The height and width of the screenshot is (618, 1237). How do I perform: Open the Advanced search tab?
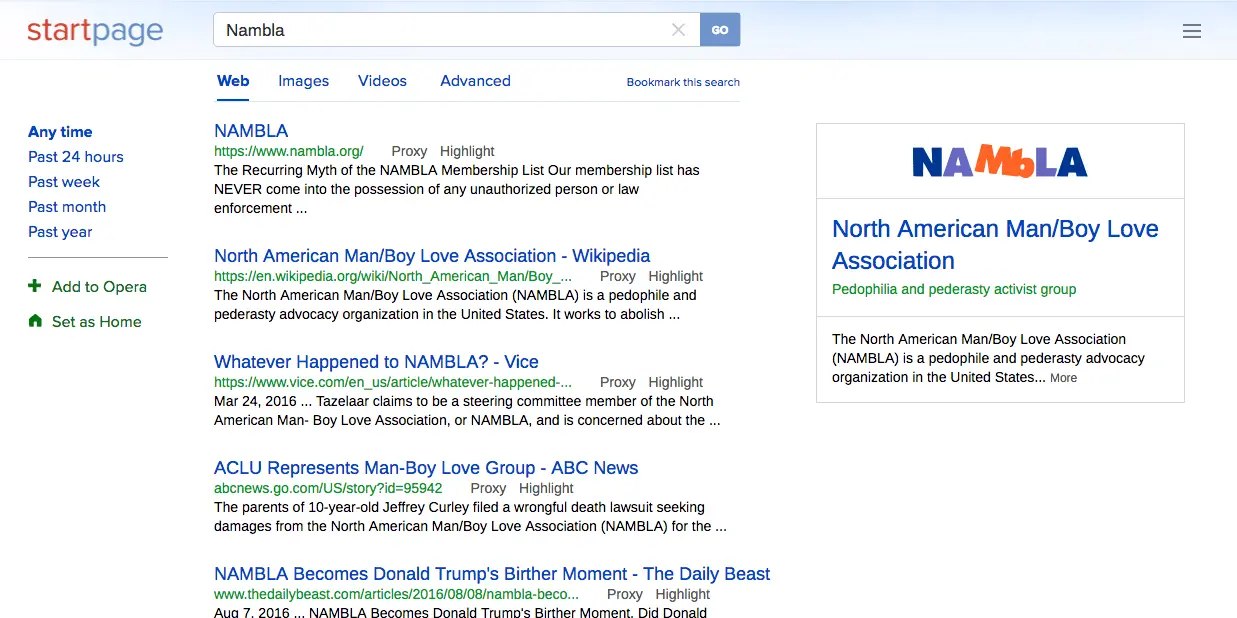[475, 81]
